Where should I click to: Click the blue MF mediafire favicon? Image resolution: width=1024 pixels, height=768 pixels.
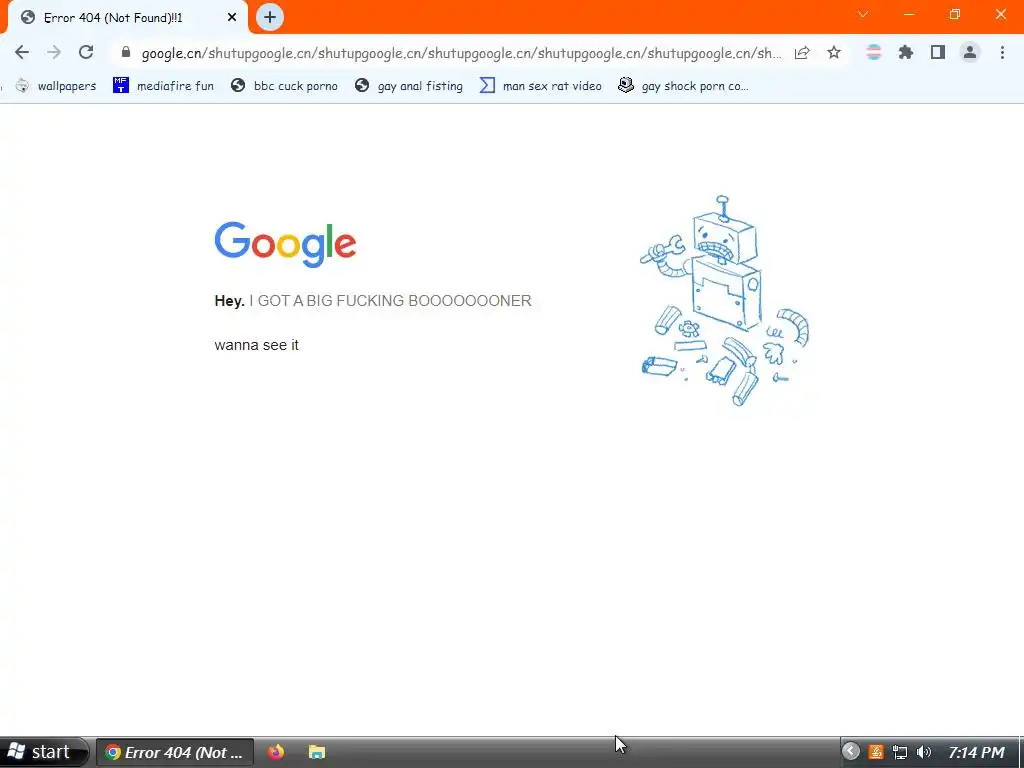(121, 85)
